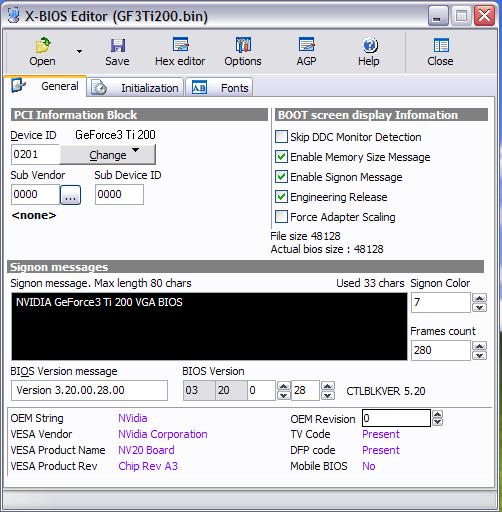Viewport: 502px width, 512px height.
Task: Decrease Frames count value
Action: 480,355
